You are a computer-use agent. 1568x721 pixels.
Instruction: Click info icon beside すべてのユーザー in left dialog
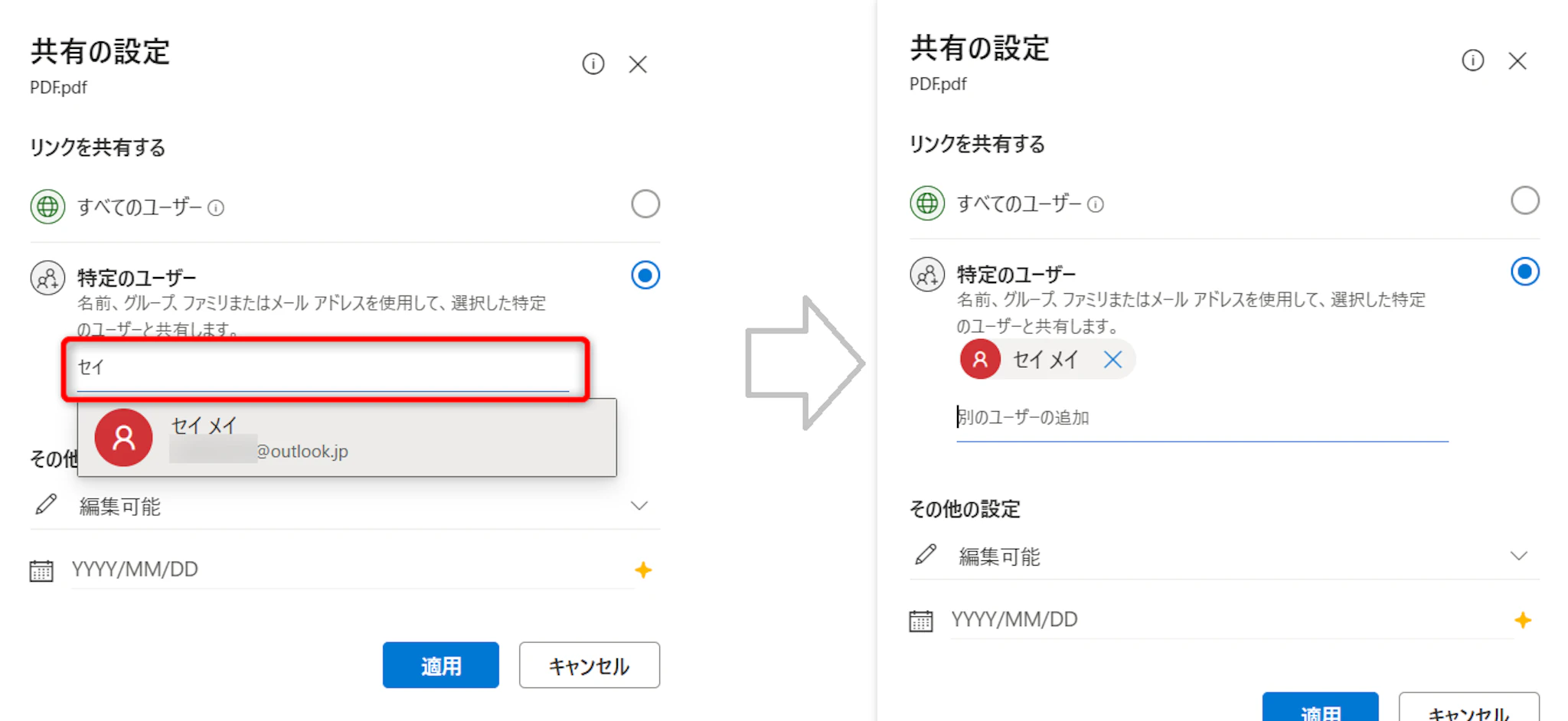[217, 207]
